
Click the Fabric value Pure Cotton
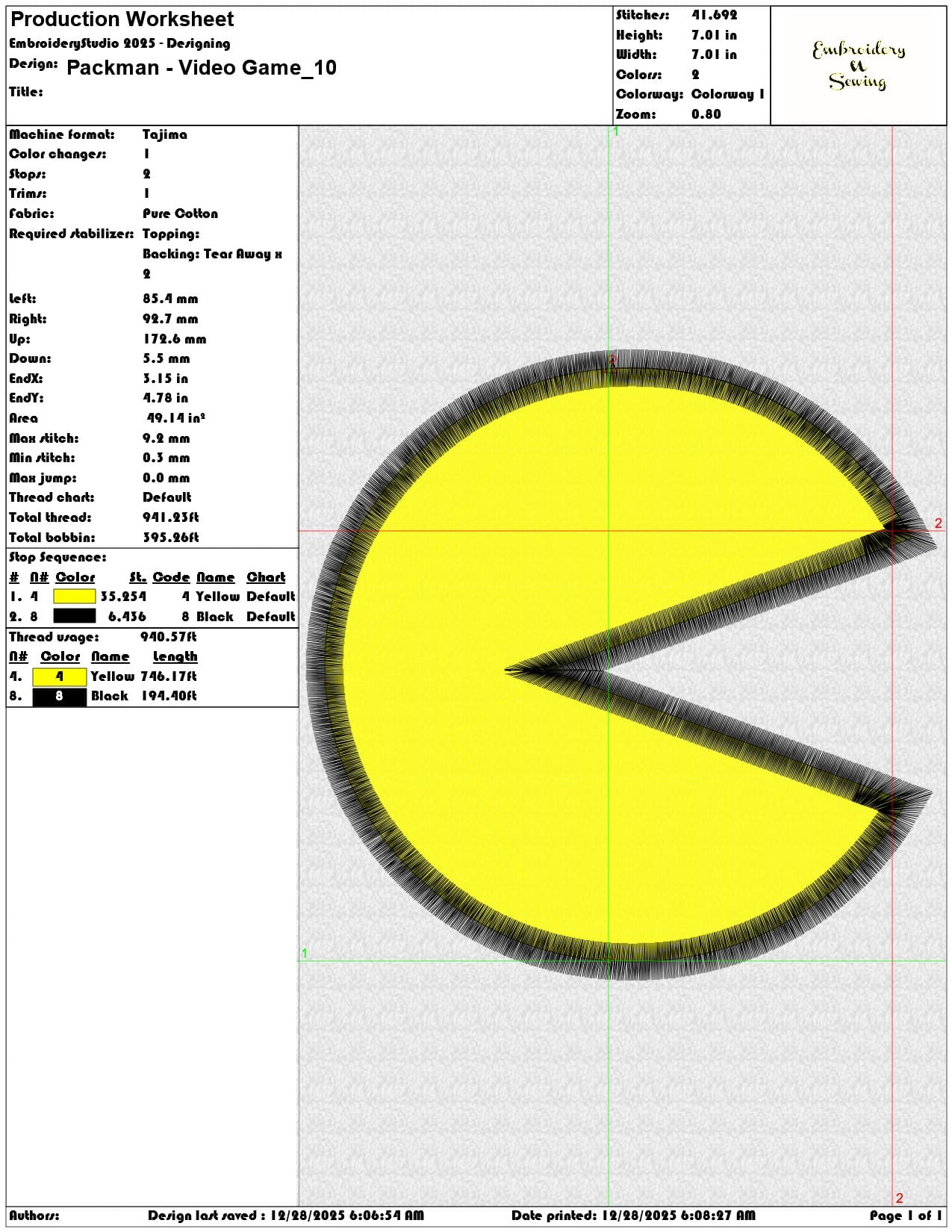[181, 214]
